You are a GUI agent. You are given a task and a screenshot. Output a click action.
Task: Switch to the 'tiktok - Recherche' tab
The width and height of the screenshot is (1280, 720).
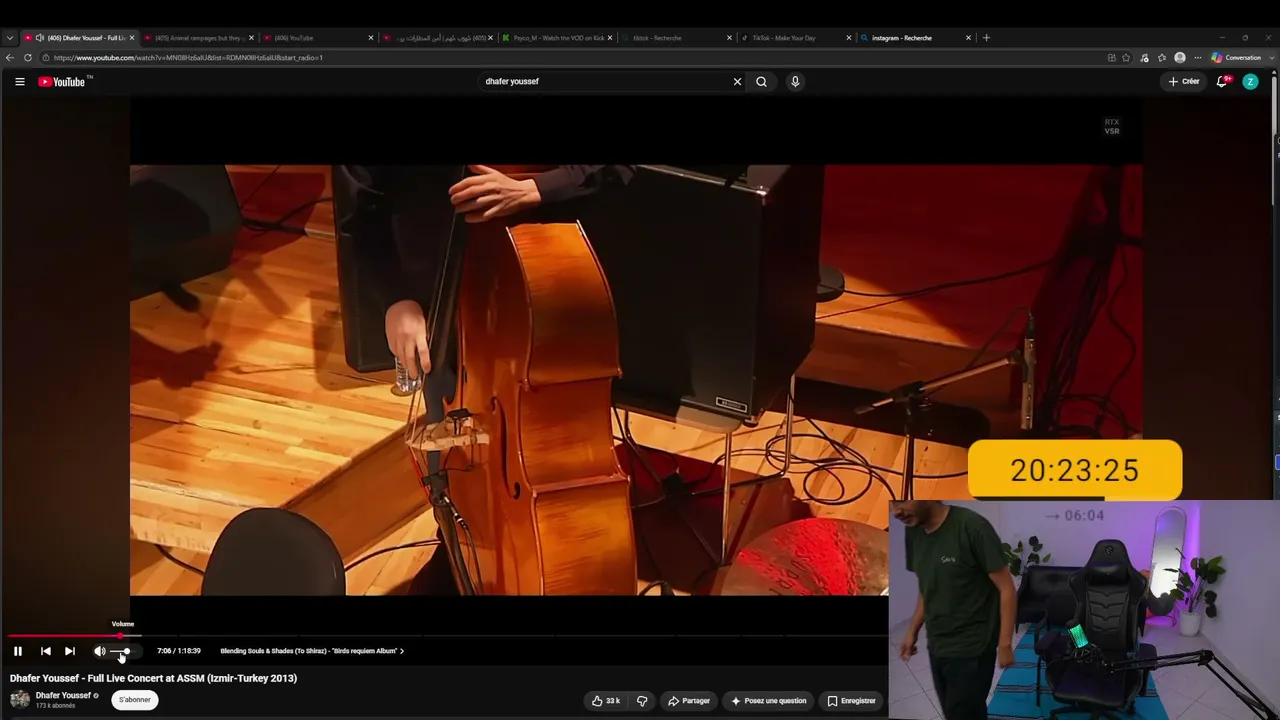(677, 38)
